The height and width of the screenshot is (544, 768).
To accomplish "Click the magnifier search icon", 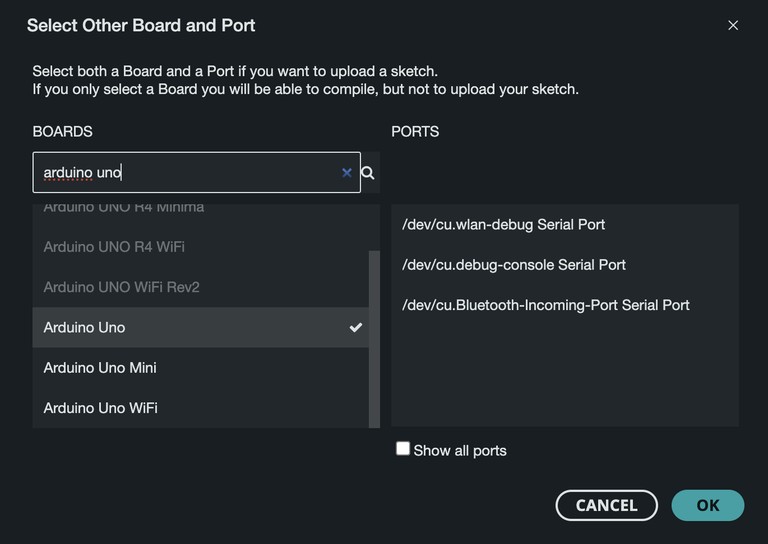I will point(368,173).
